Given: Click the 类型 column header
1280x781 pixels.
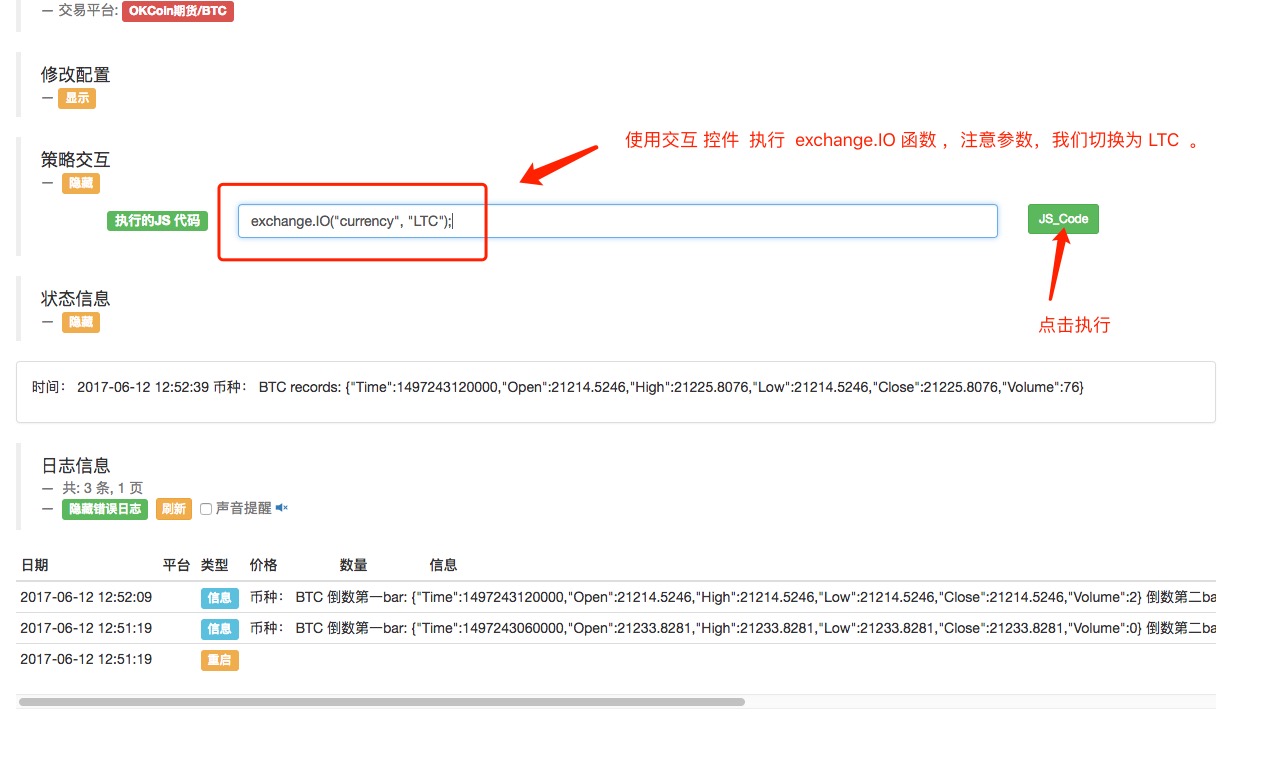Looking at the screenshot, I should tap(215, 565).
